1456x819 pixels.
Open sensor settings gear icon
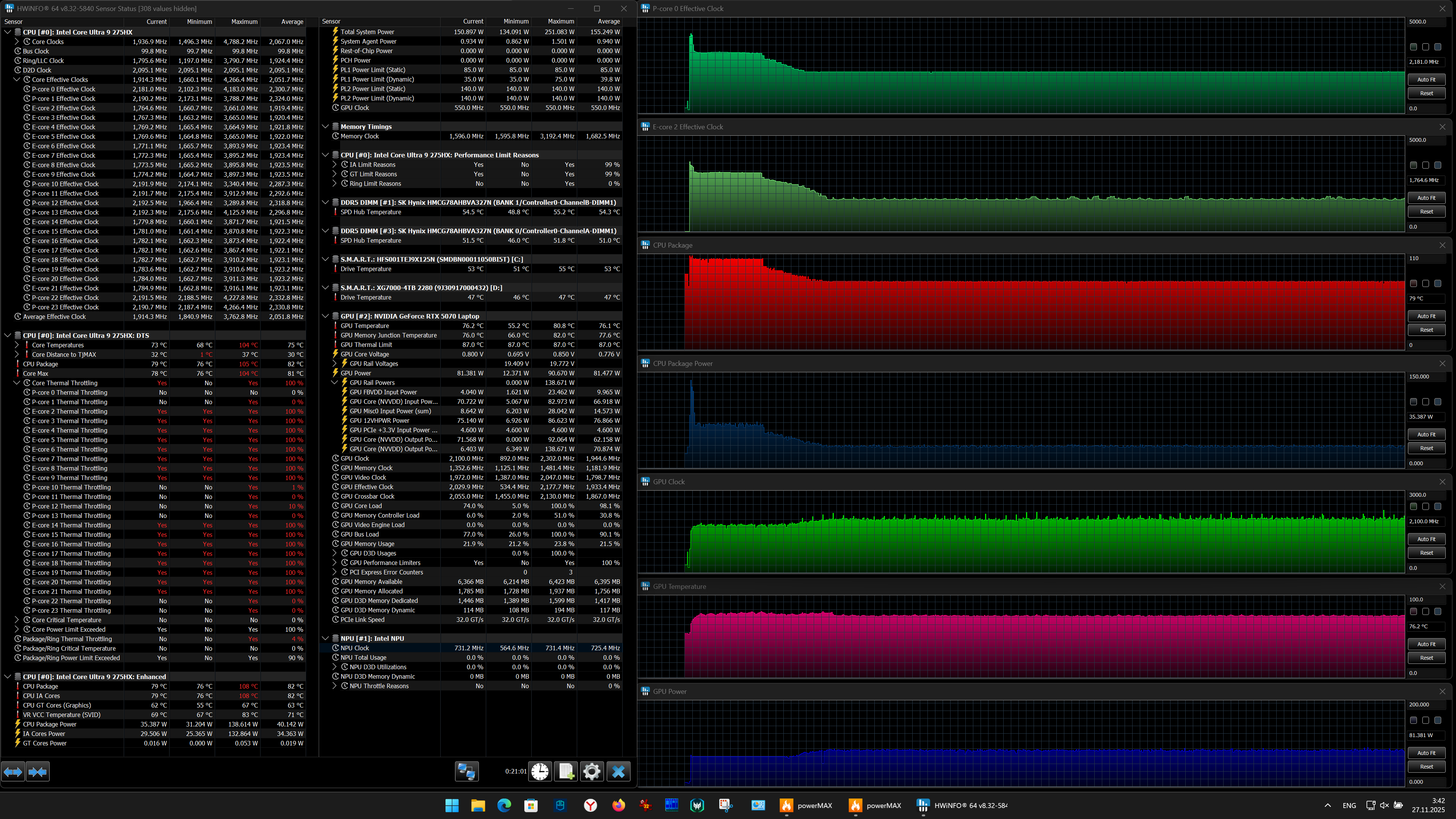[592, 772]
